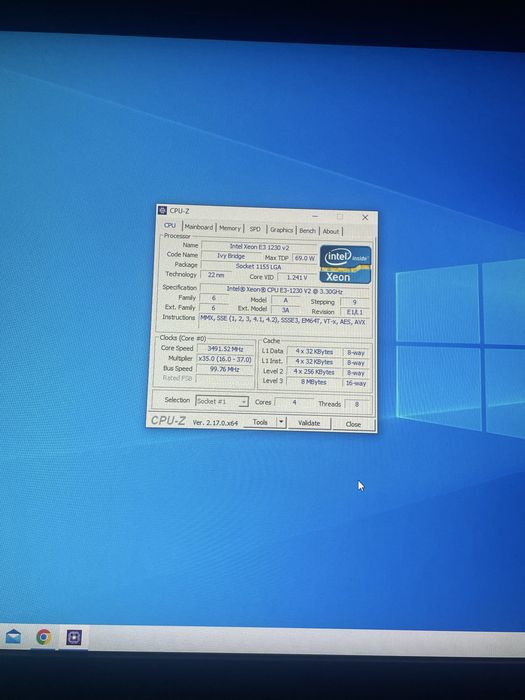525x700 pixels.
Task: Open the SPD tab
Action: pyautogui.click(x=255, y=229)
